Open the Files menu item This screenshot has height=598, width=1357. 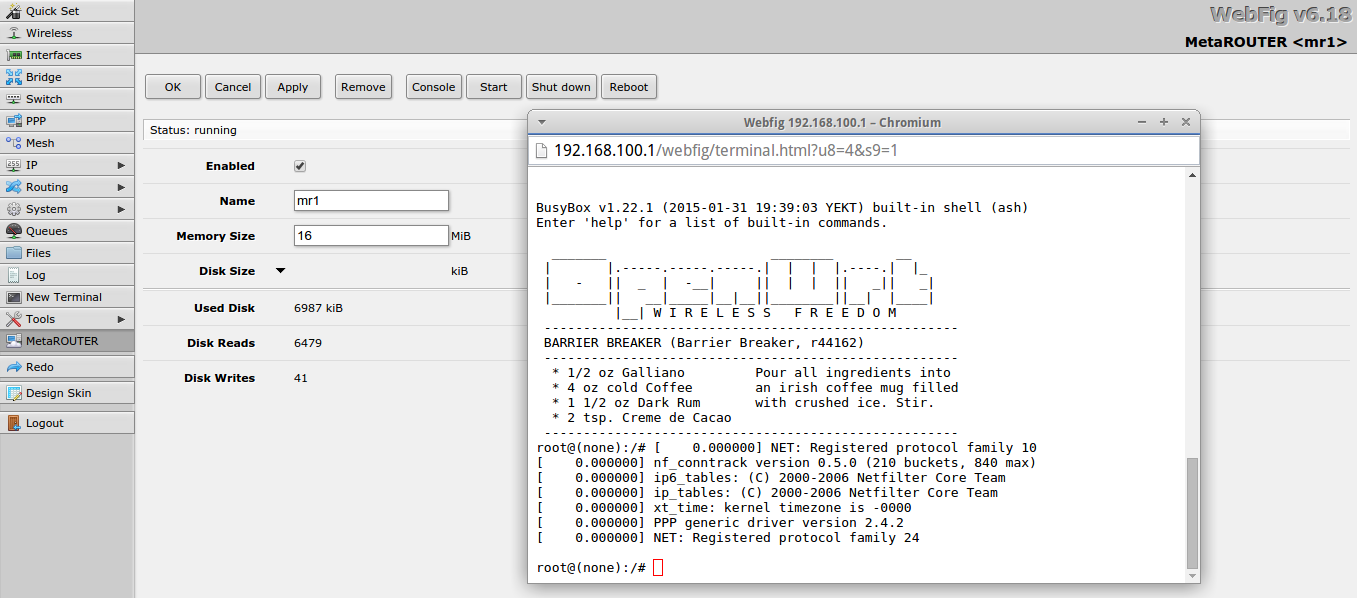(x=67, y=253)
